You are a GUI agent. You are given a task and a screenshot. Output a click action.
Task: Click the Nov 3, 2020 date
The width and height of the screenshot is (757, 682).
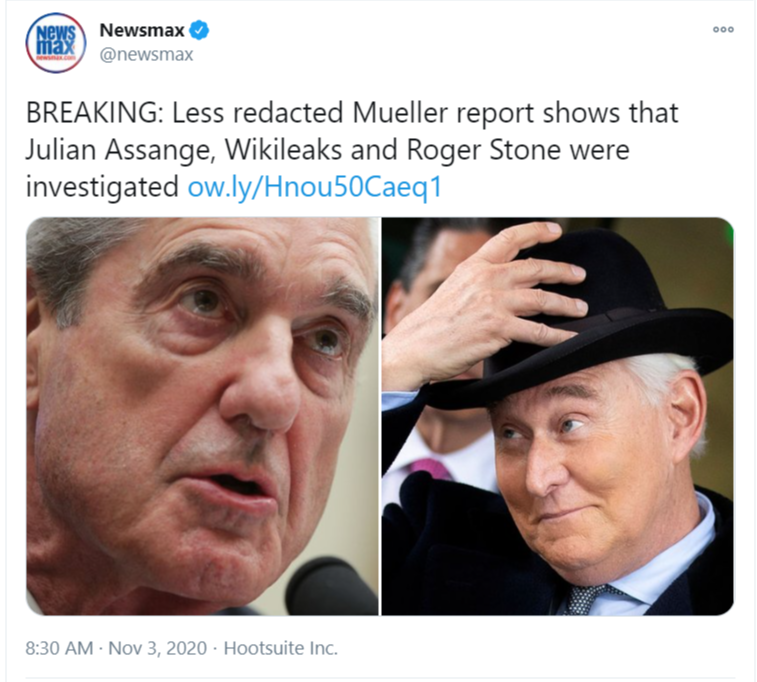click(x=157, y=648)
